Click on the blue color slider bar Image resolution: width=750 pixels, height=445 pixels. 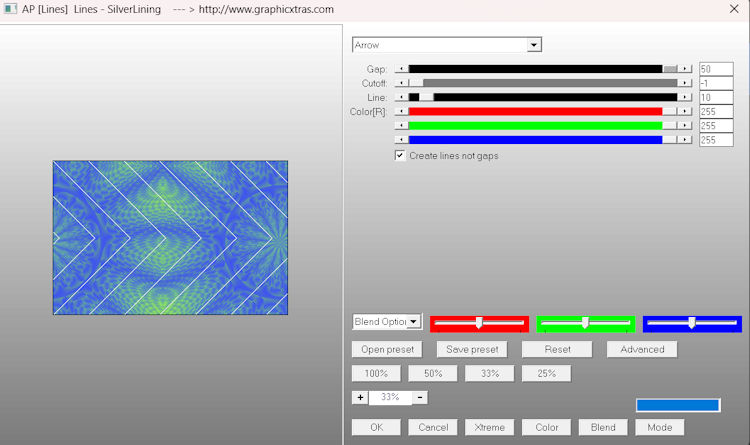pyautogui.click(x=543, y=140)
